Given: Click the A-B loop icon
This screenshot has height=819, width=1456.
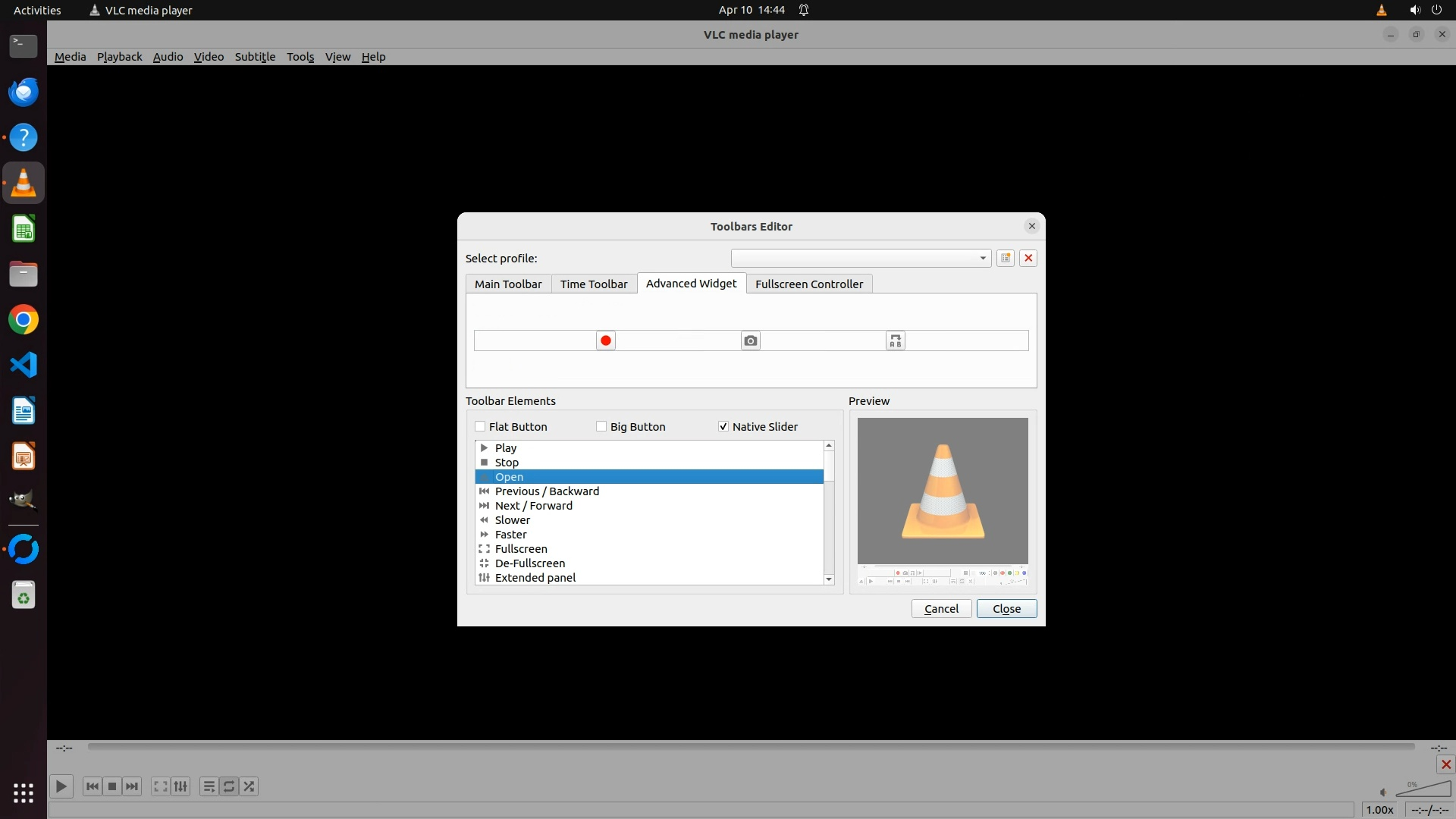Looking at the screenshot, I should (895, 340).
